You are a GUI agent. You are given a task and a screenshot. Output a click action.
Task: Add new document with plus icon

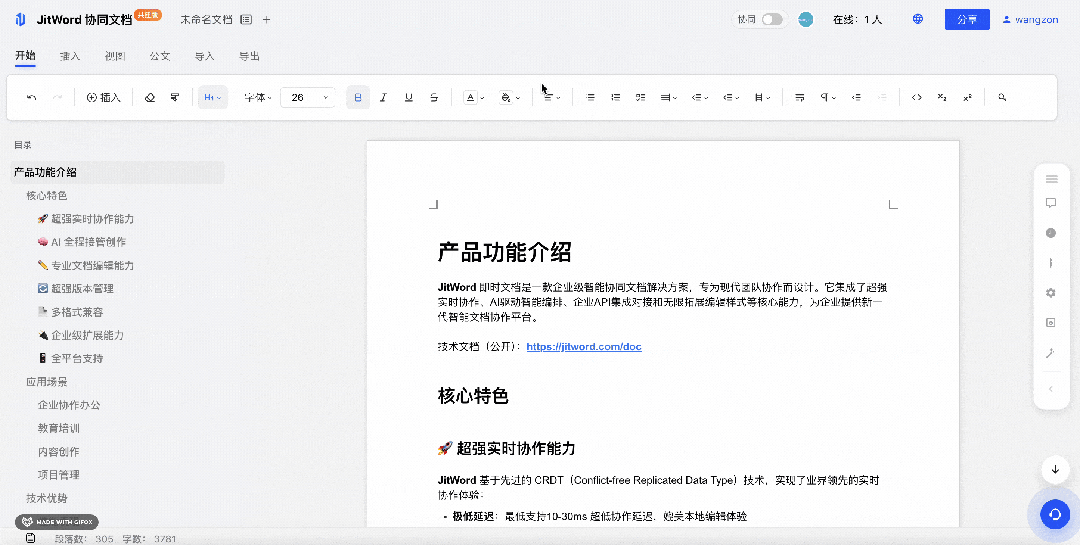click(267, 20)
